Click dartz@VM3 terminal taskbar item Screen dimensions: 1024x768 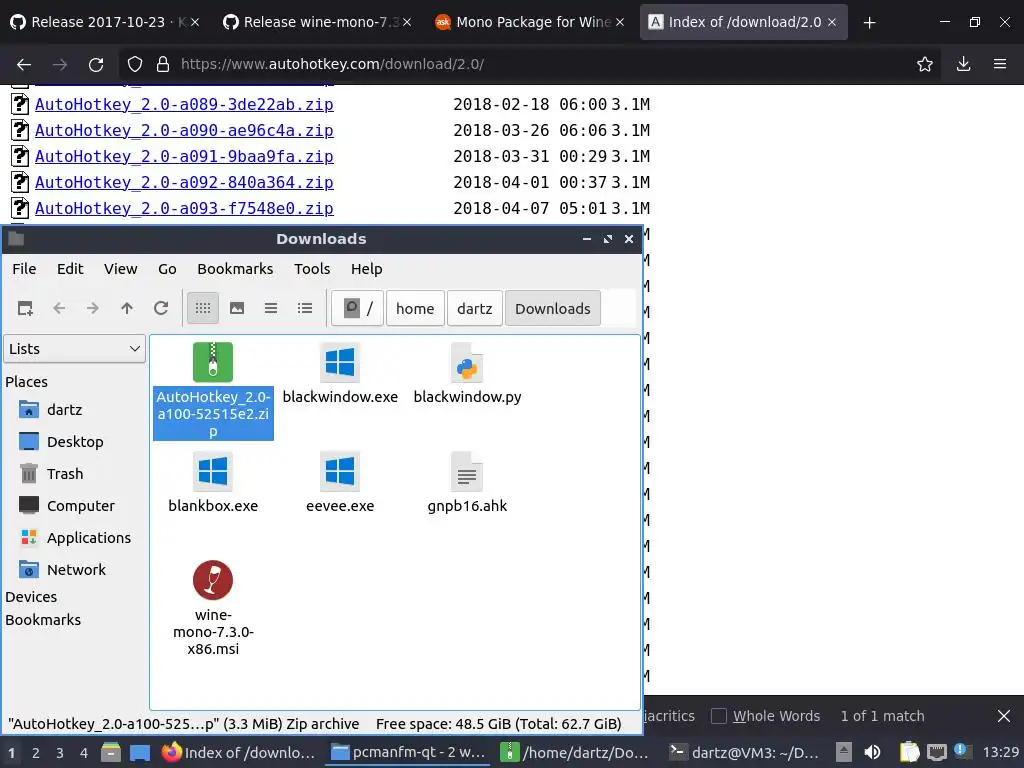pyautogui.click(x=744, y=753)
